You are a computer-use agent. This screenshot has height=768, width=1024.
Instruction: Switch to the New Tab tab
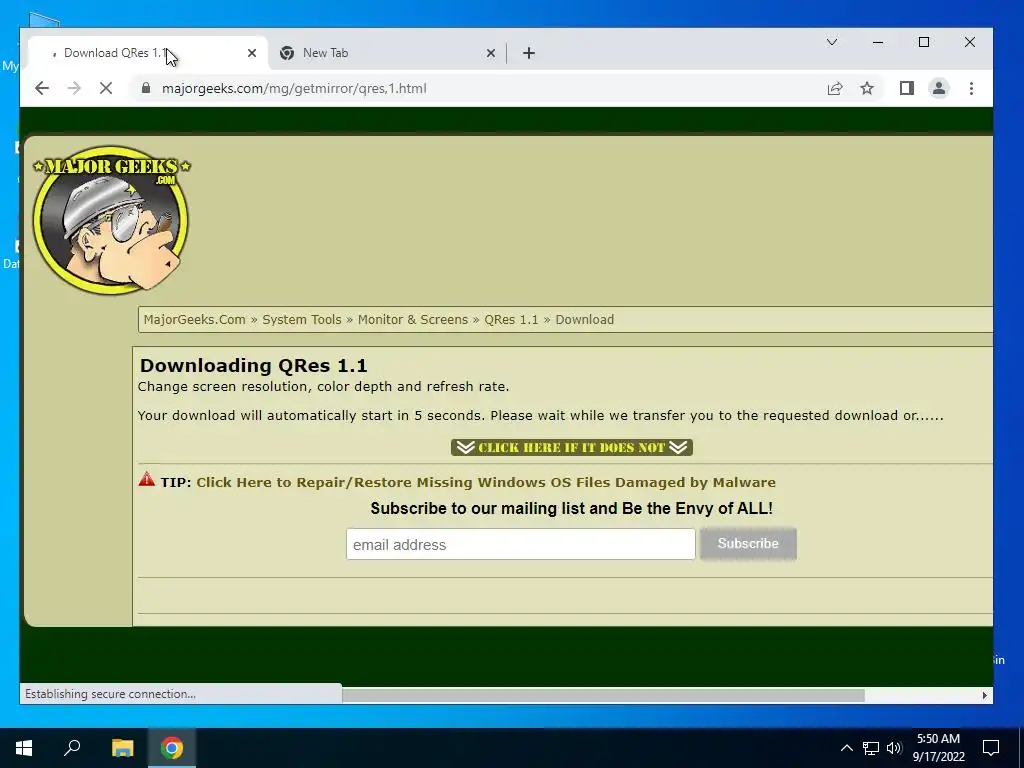[x=387, y=53]
